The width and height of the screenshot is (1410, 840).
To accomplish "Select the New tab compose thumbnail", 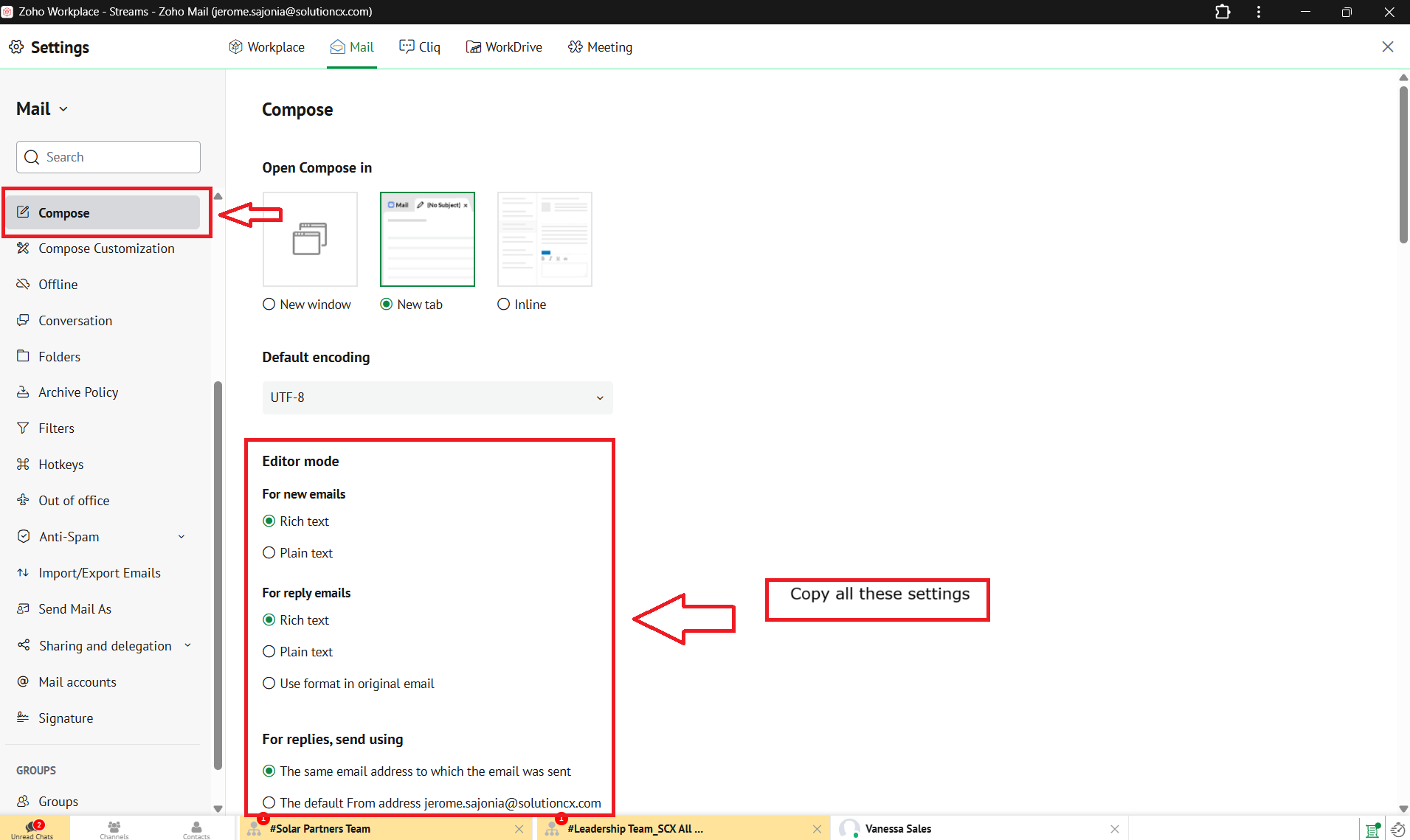I will coord(427,239).
